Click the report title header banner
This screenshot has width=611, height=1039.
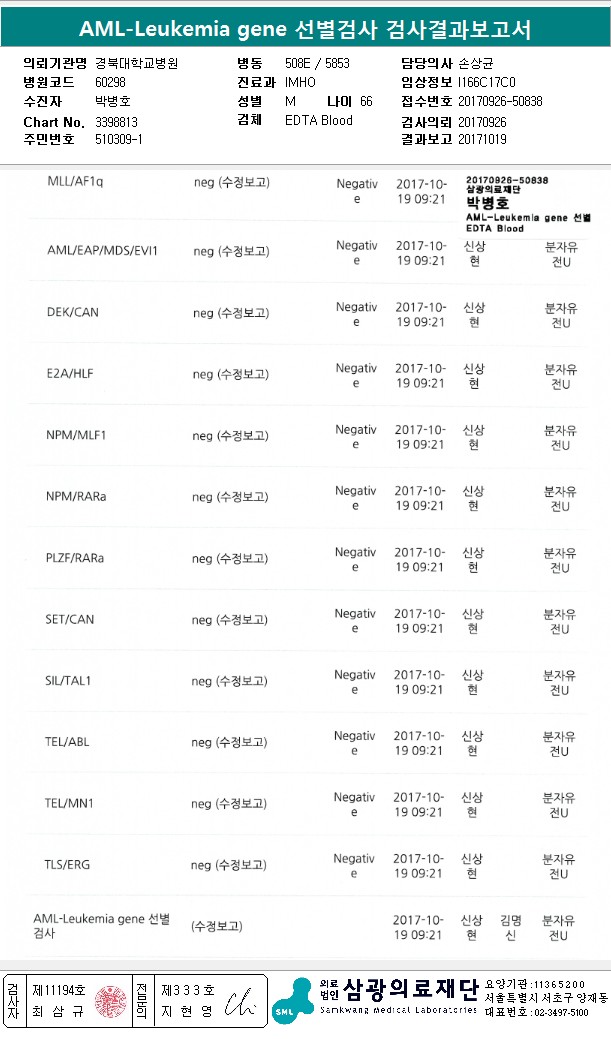pyautogui.click(x=305, y=28)
